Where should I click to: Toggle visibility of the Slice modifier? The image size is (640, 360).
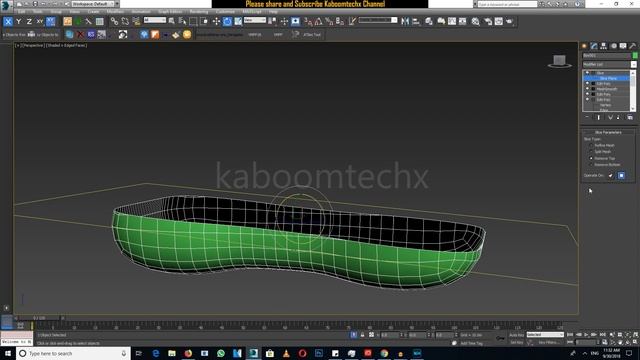587,73
